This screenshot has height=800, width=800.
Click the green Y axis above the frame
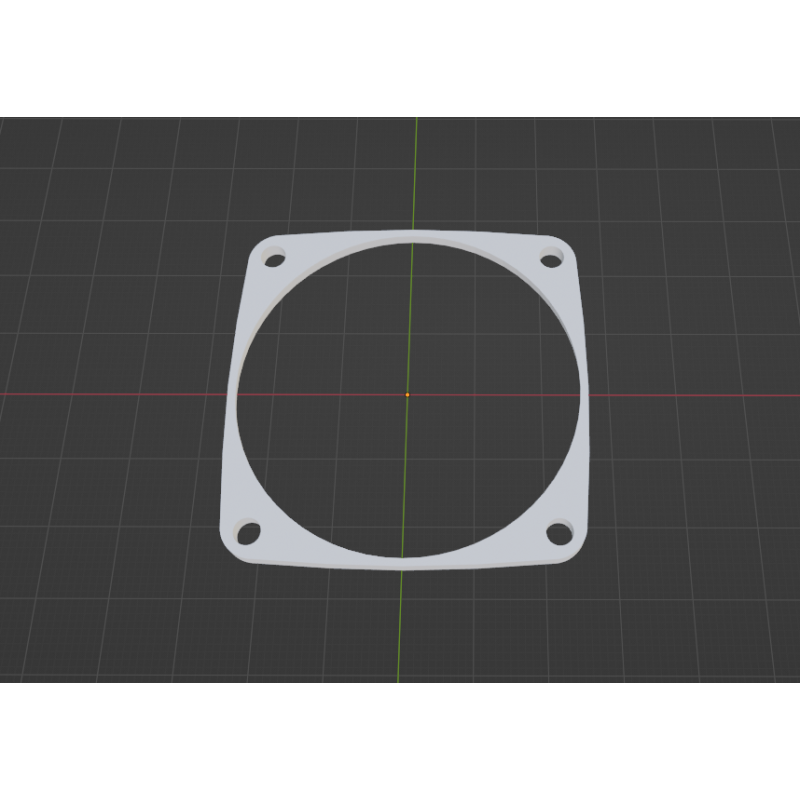pyautogui.click(x=413, y=170)
